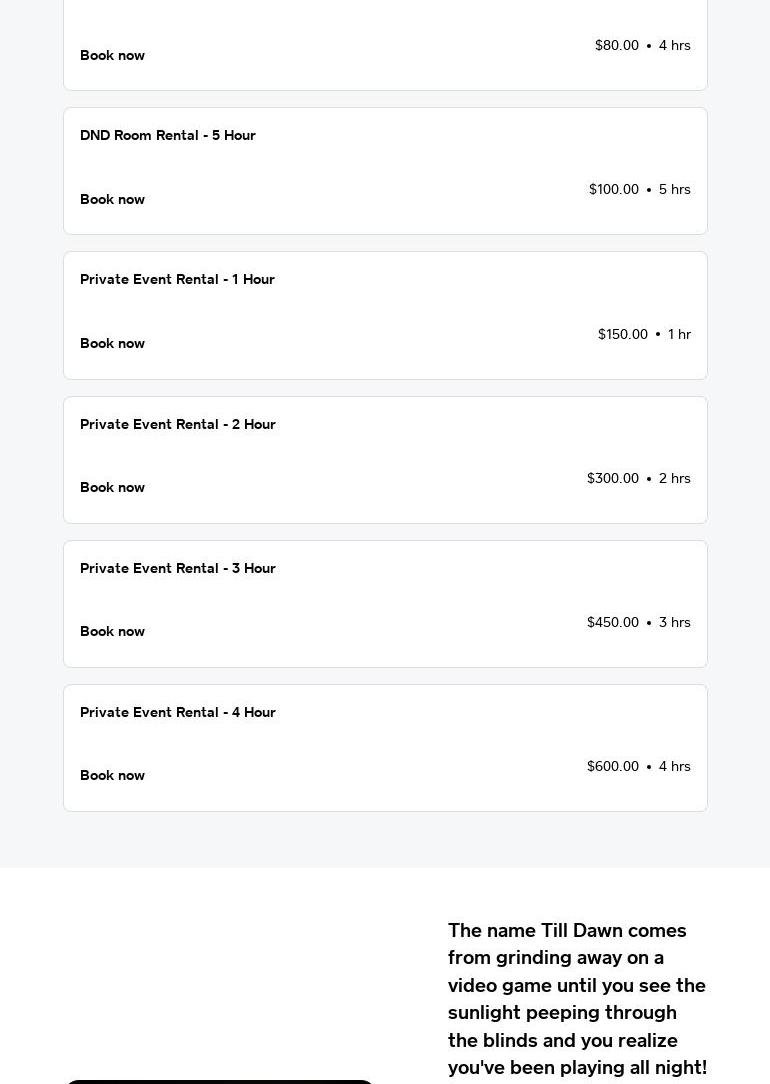Select the Private Event Rental - 4 Hour heading
The image size is (770, 1084).
(178, 712)
